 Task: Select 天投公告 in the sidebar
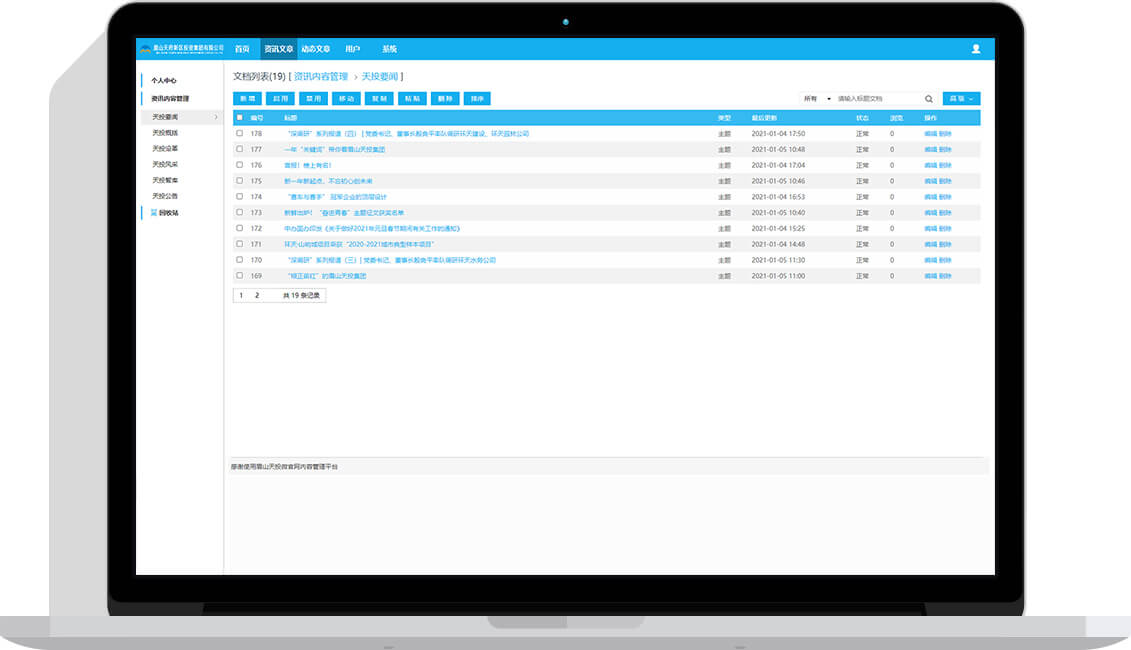165,196
